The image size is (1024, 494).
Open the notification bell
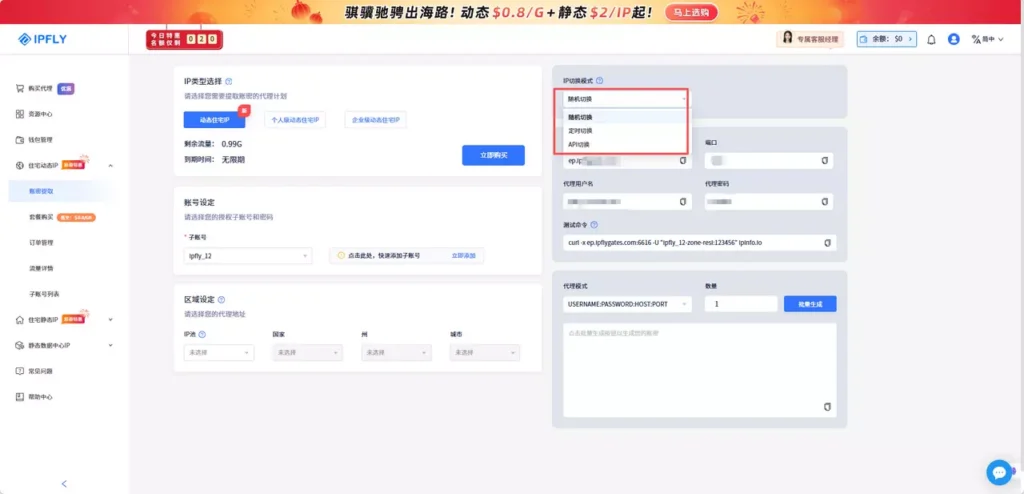click(x=931, y=39)
